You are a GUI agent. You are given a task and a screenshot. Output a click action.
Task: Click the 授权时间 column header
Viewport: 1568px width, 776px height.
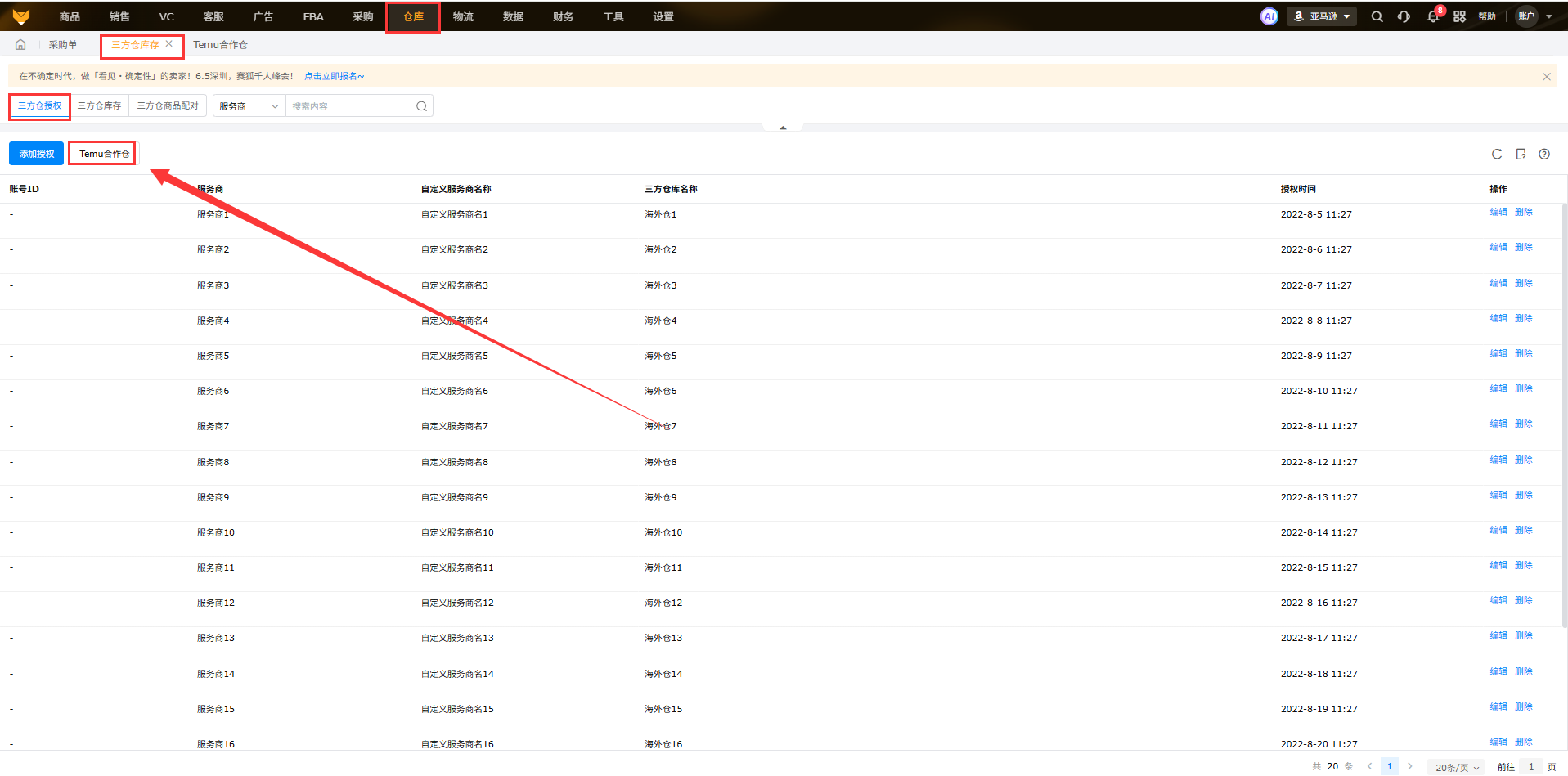pyautogui.click(x=1298, y=189)
